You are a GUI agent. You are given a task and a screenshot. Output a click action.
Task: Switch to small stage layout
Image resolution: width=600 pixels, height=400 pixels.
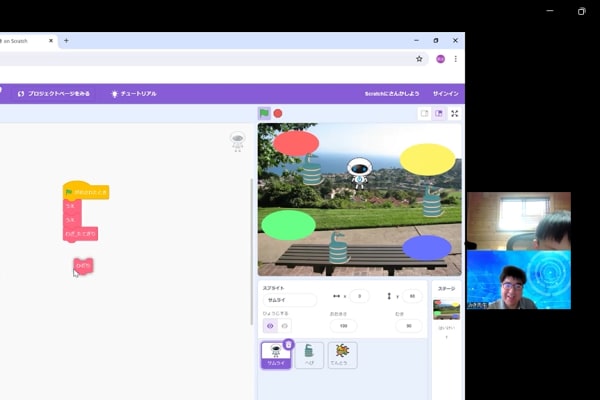(424, 114)
